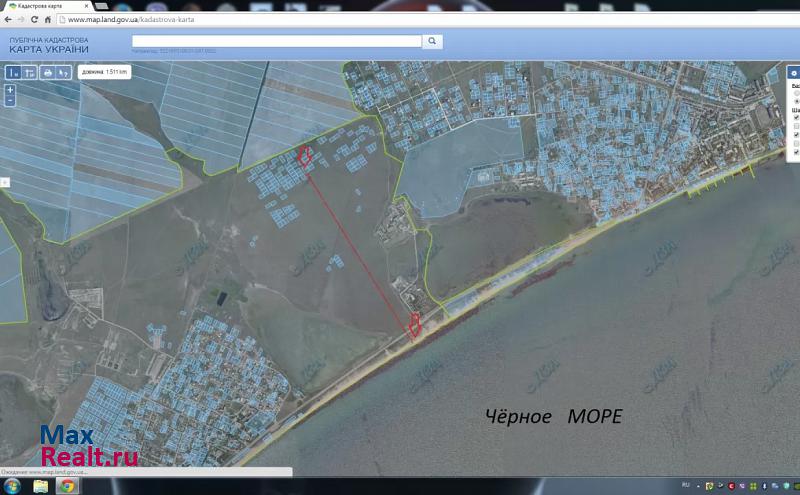Click the Публічна кадастрова карта України logo
Viewport: 800px width, 495px height.
(48, 45)
